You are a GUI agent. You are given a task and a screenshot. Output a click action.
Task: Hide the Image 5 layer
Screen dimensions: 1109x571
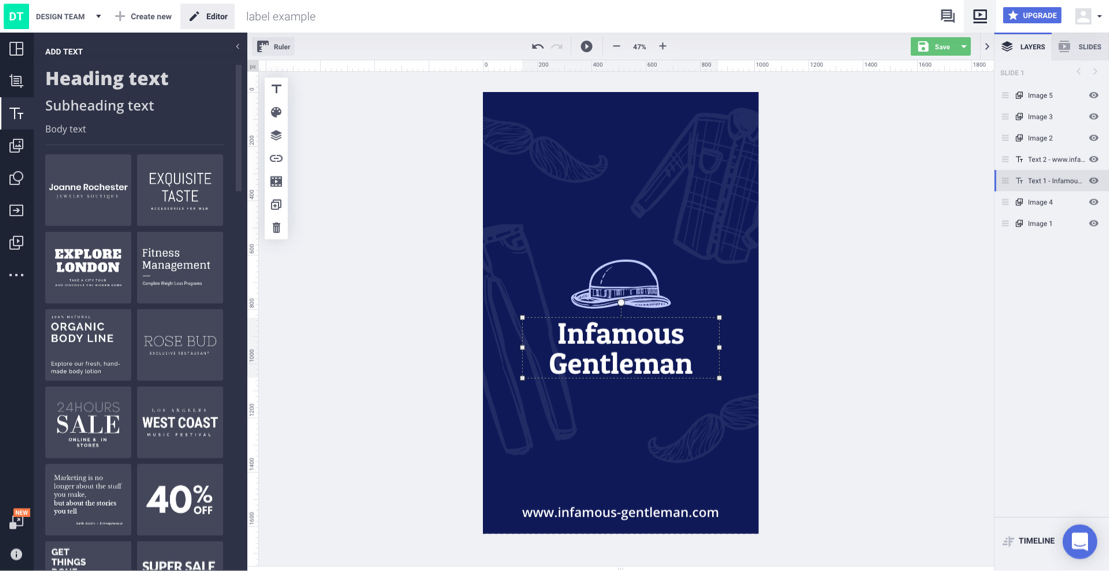click(1093, 96)
